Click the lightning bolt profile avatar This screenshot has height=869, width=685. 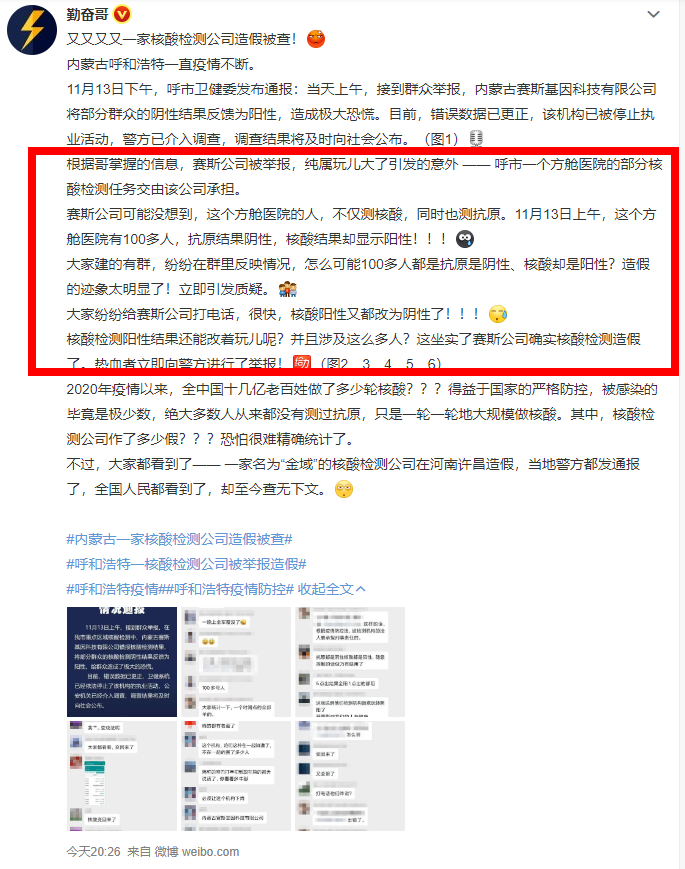point(32,30)
